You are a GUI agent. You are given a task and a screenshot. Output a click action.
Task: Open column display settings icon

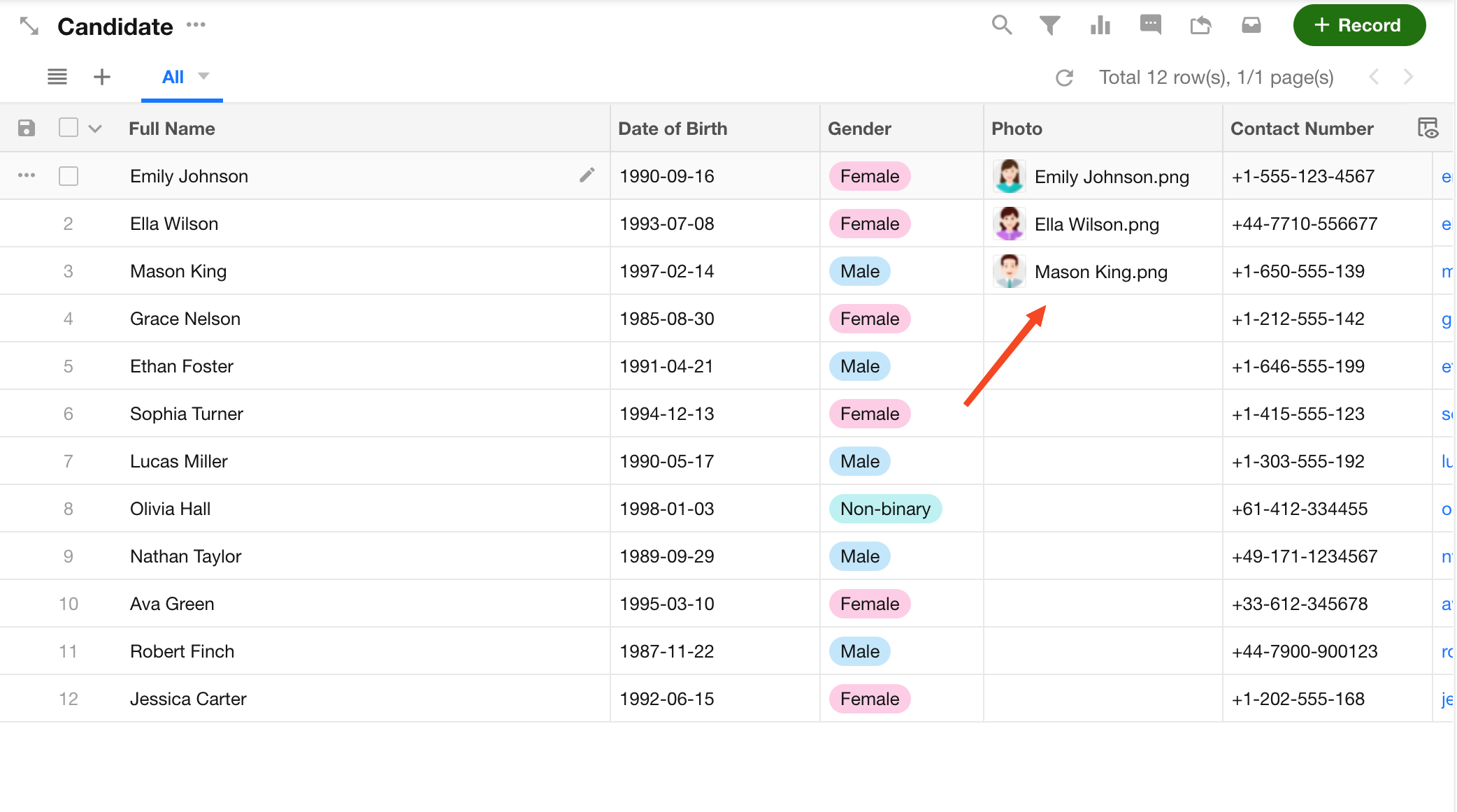point(1428,128)
